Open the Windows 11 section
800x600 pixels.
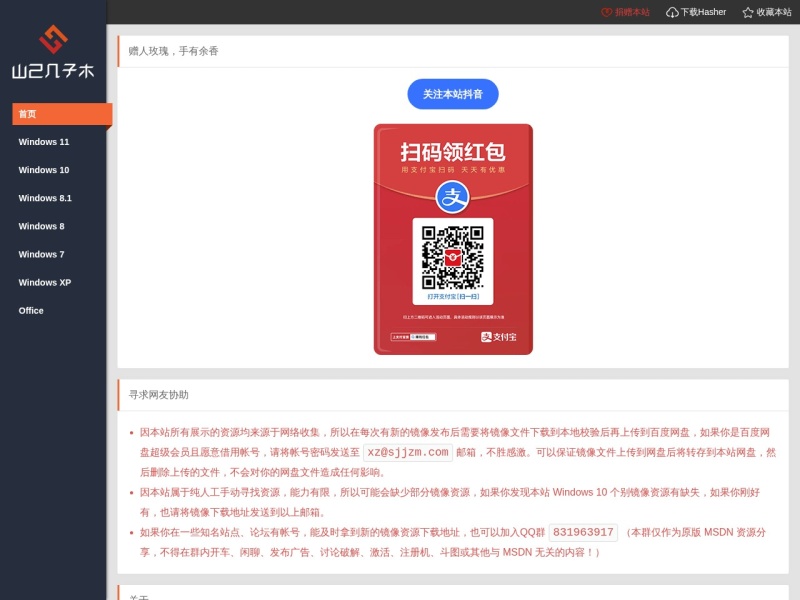point(44,142)
